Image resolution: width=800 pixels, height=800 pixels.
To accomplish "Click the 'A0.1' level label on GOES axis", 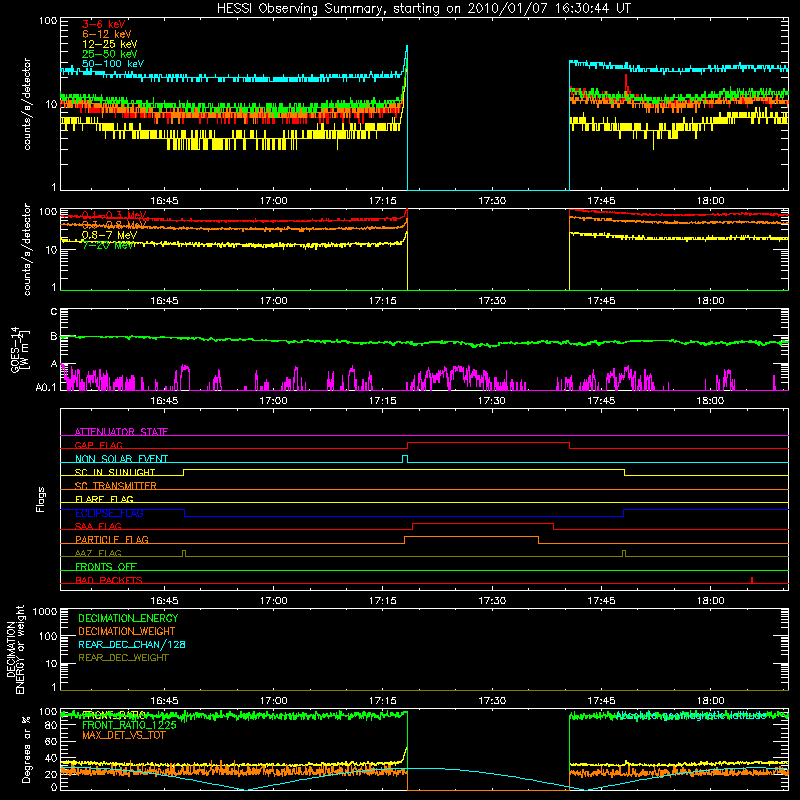I will [x=46, y=387].
